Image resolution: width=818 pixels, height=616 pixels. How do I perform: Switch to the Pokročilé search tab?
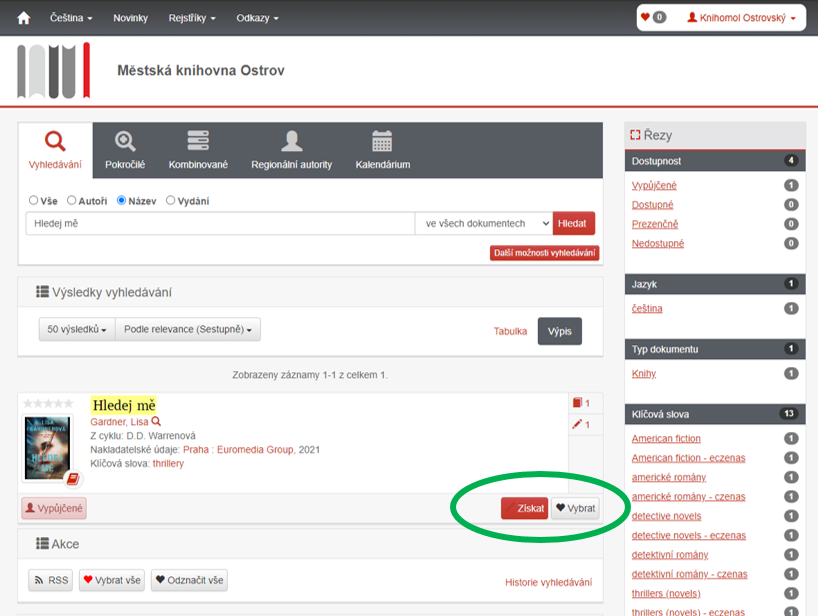pos(126,150)
